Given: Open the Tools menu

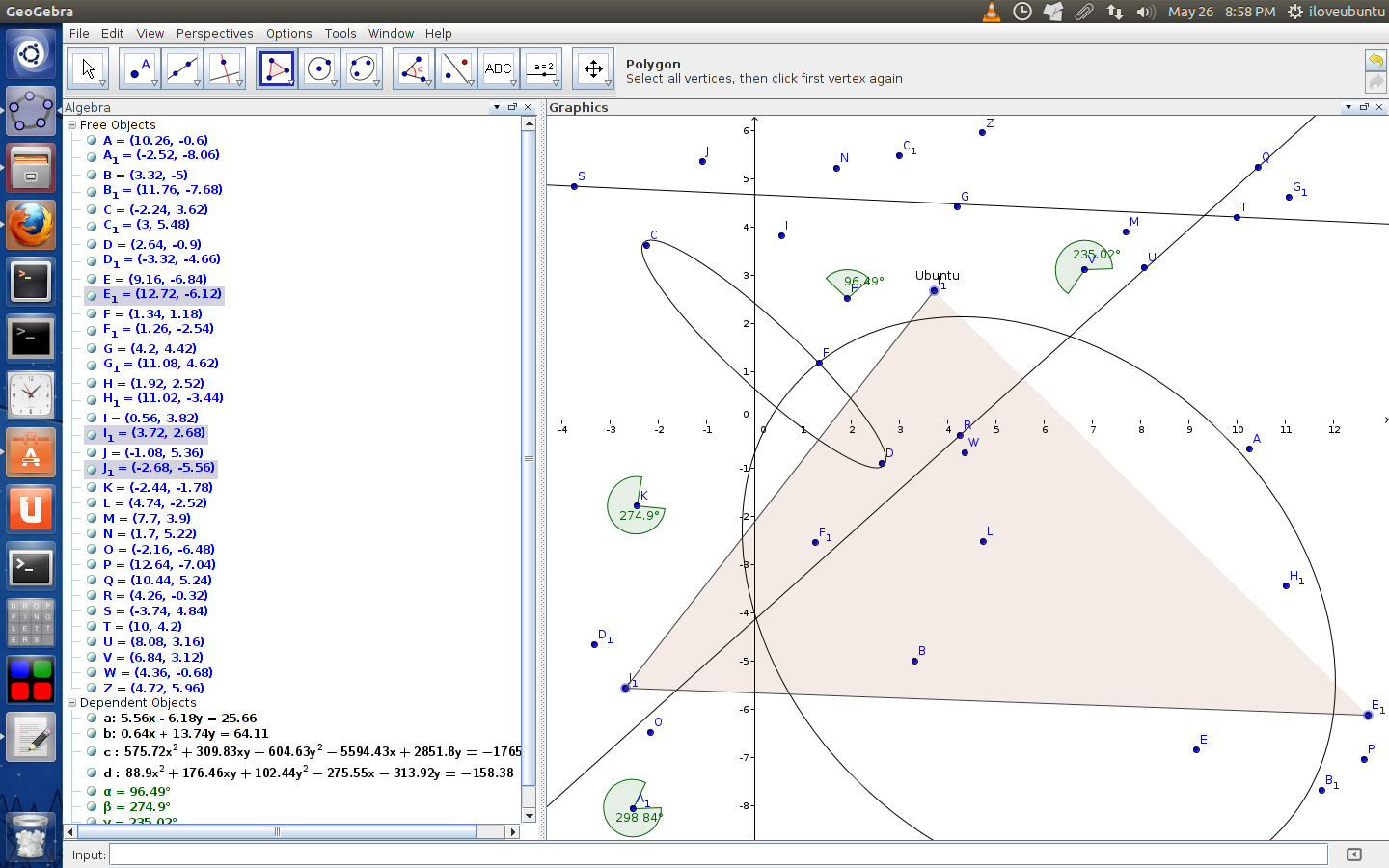Looking at the screenshot, I should tap(340, 33).
